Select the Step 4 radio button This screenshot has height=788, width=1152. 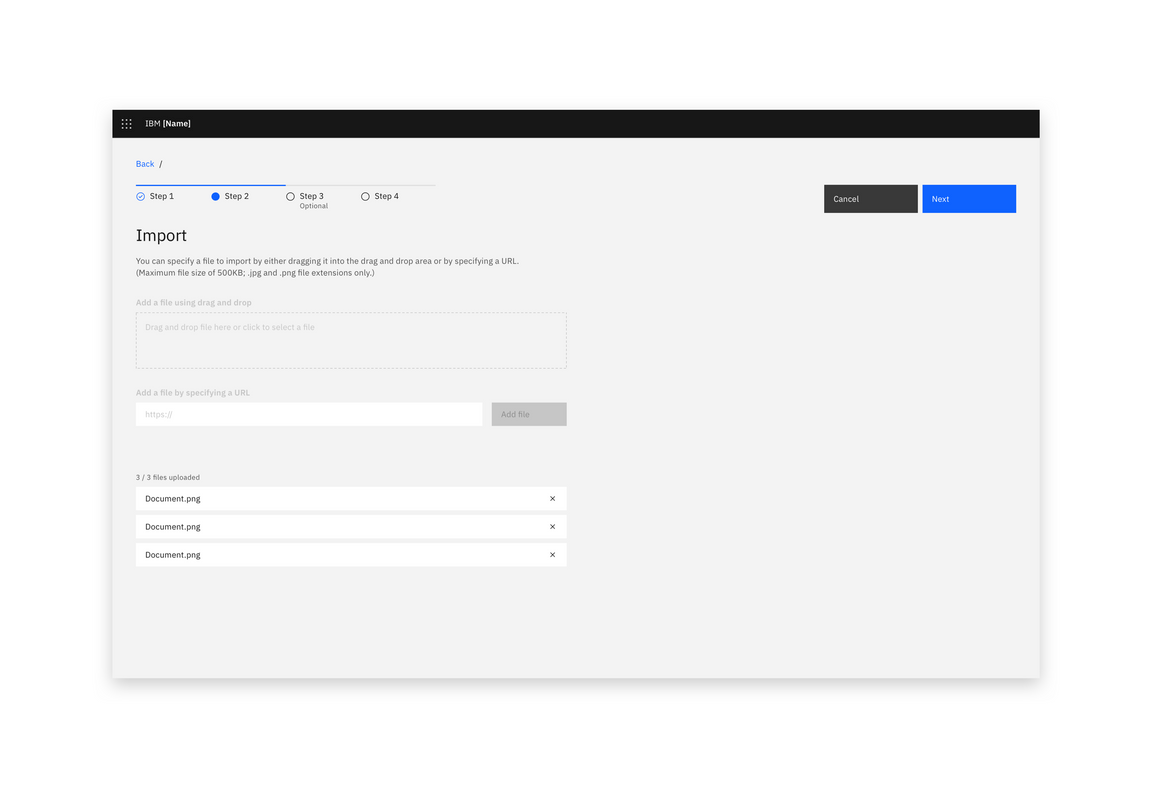[365, 196]
